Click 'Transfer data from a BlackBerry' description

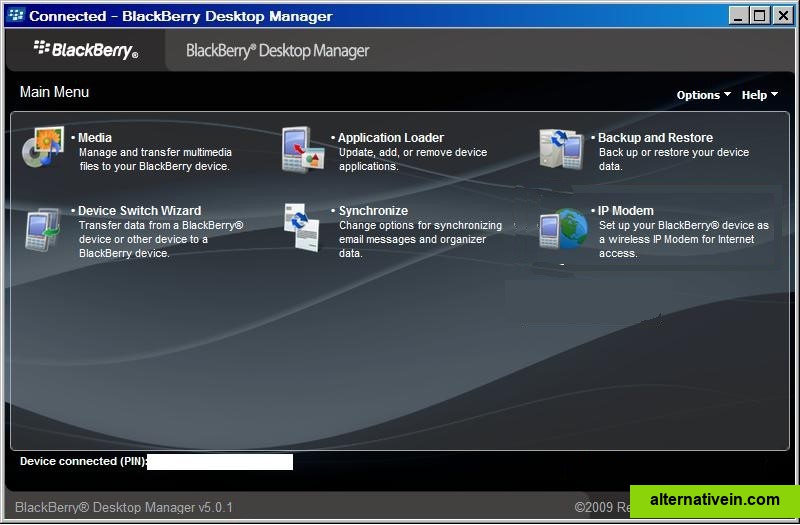click(x=161, y=225)
